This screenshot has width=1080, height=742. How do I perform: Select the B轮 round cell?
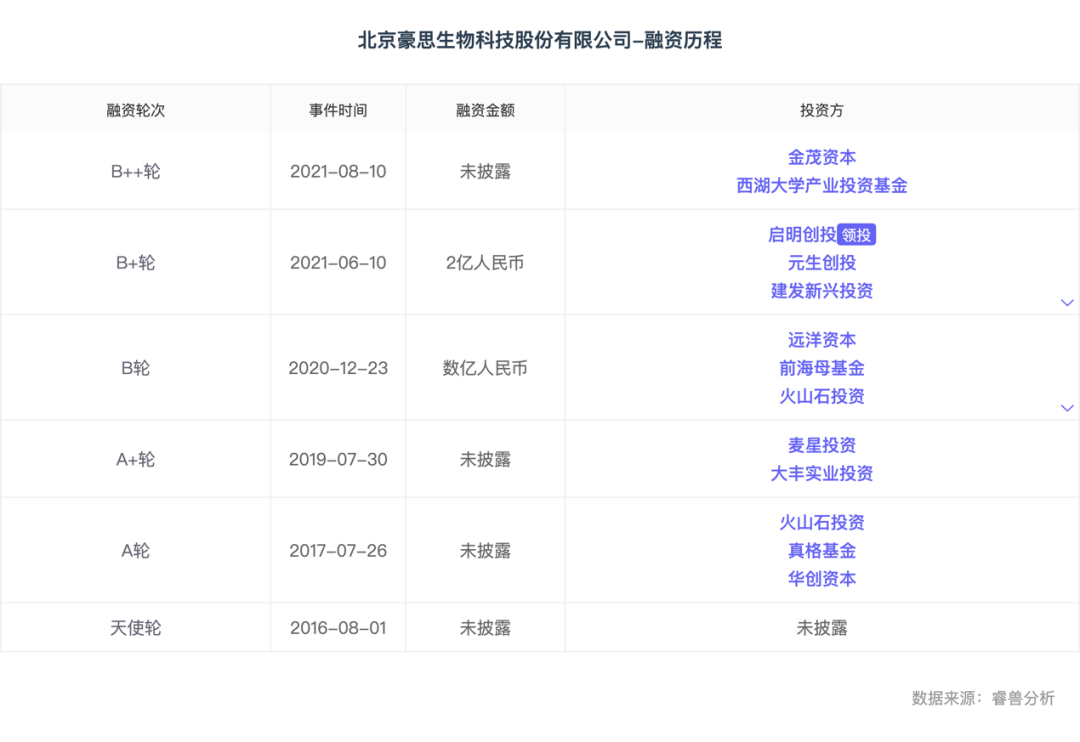(x=136, y=368)
